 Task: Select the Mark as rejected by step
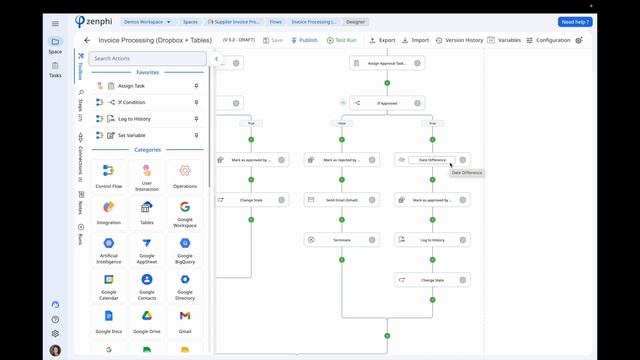[342, 160]
